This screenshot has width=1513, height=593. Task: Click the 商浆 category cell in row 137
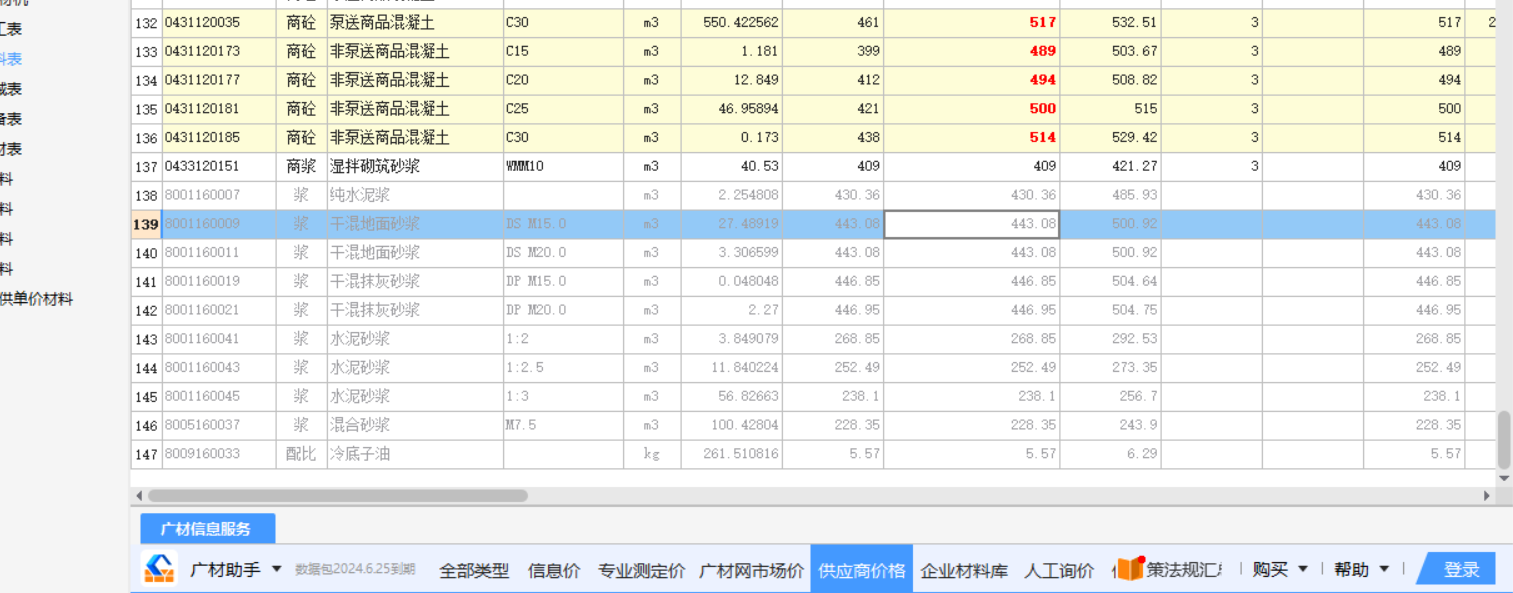click(301, 166)
